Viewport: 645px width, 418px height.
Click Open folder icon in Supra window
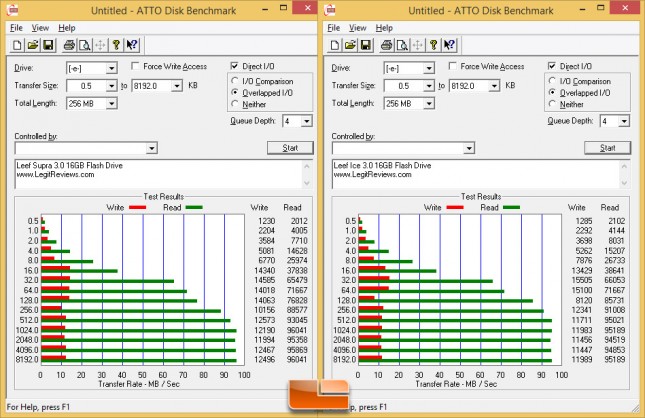pos(32,45)
